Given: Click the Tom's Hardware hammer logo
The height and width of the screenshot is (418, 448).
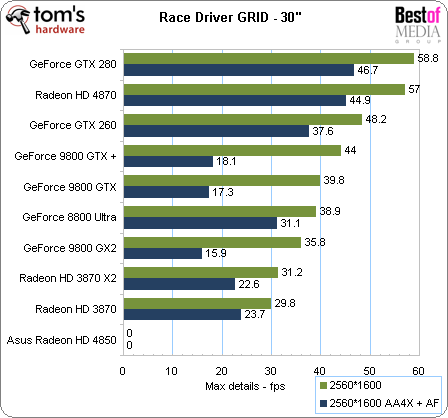Looking at the screenshot, I should [x=46, y=20].
